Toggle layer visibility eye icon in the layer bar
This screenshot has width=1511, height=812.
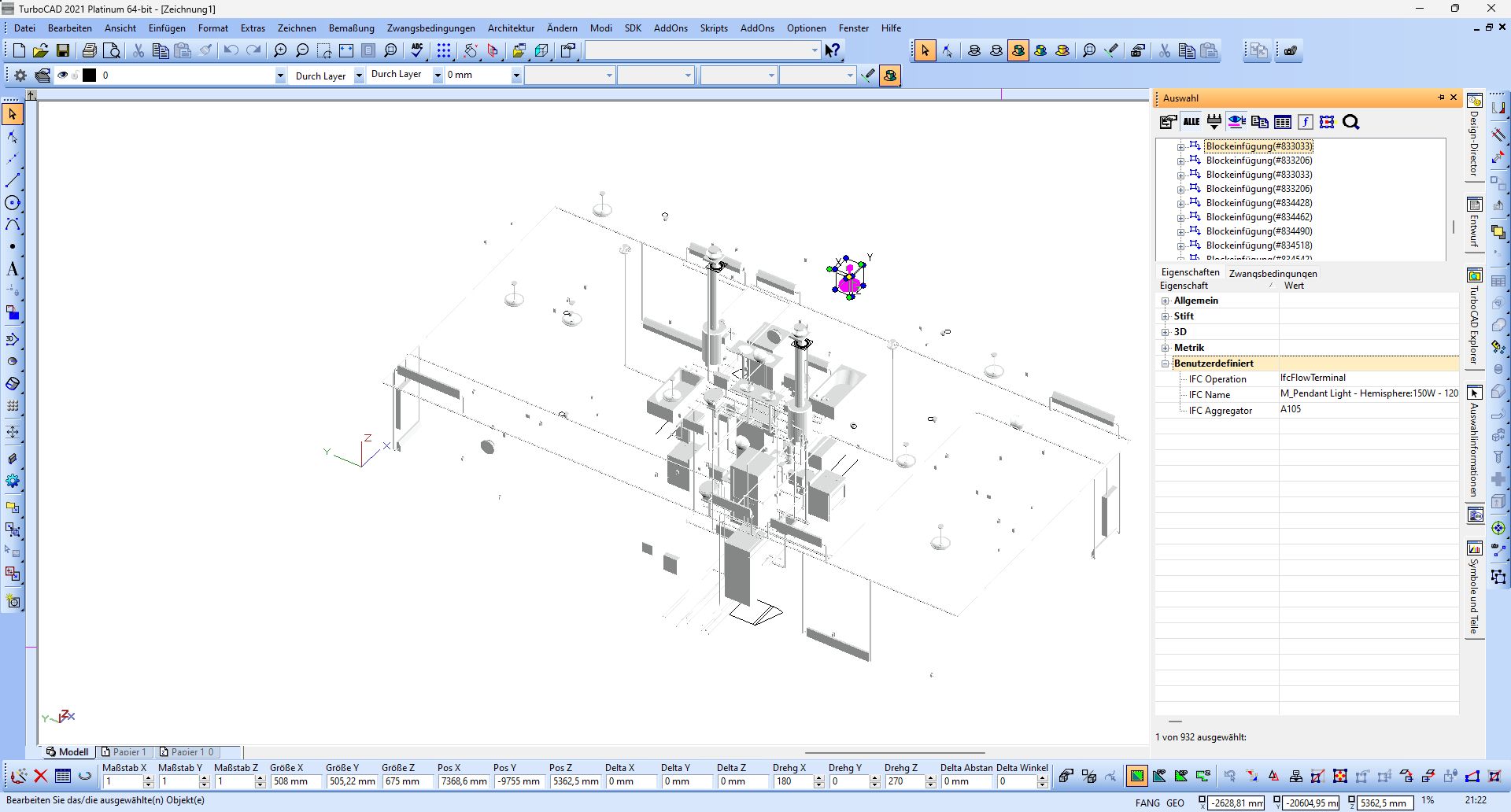pyautogui.click(x=63, y=76)
